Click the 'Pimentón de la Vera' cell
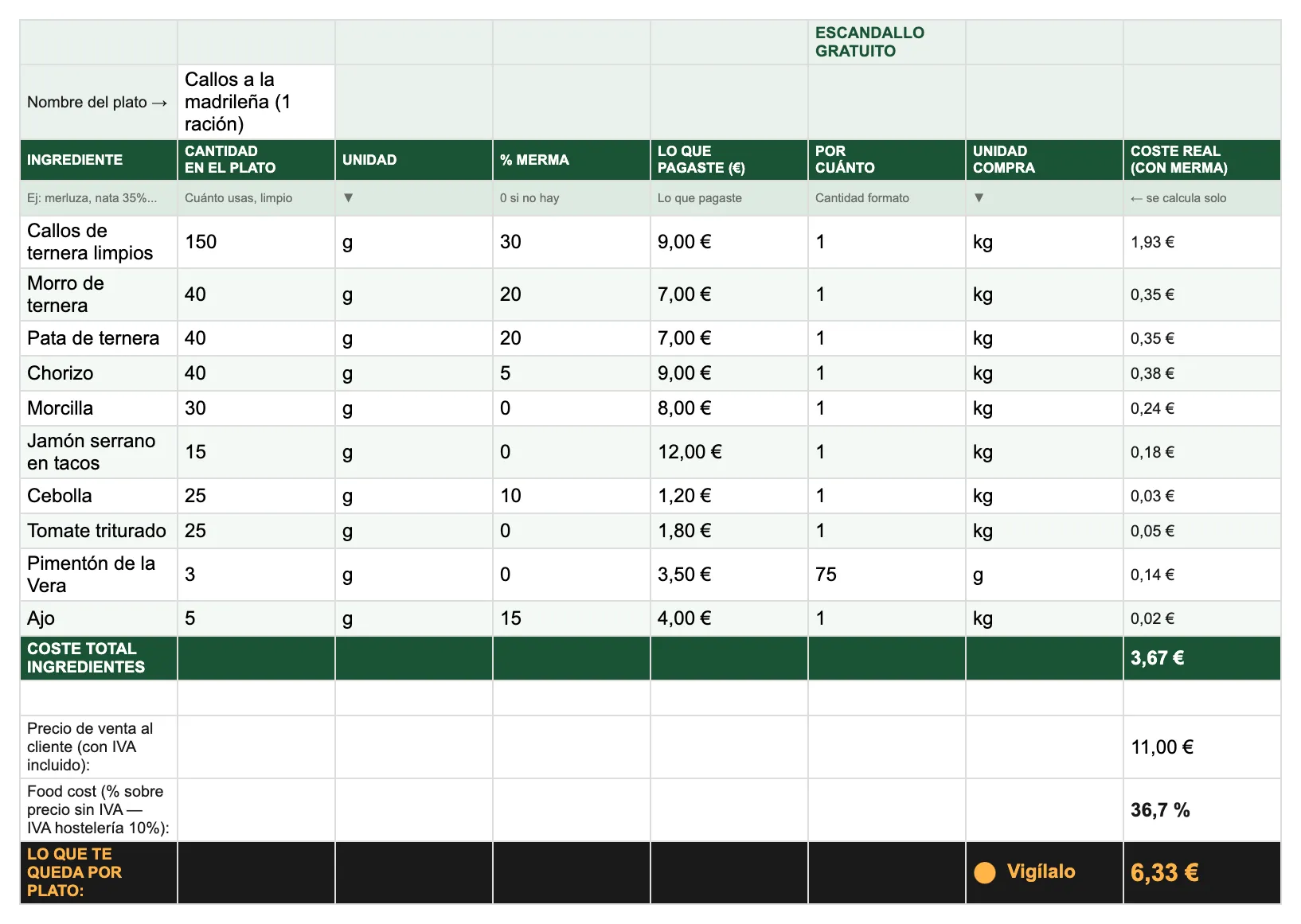 click(98, 575)
